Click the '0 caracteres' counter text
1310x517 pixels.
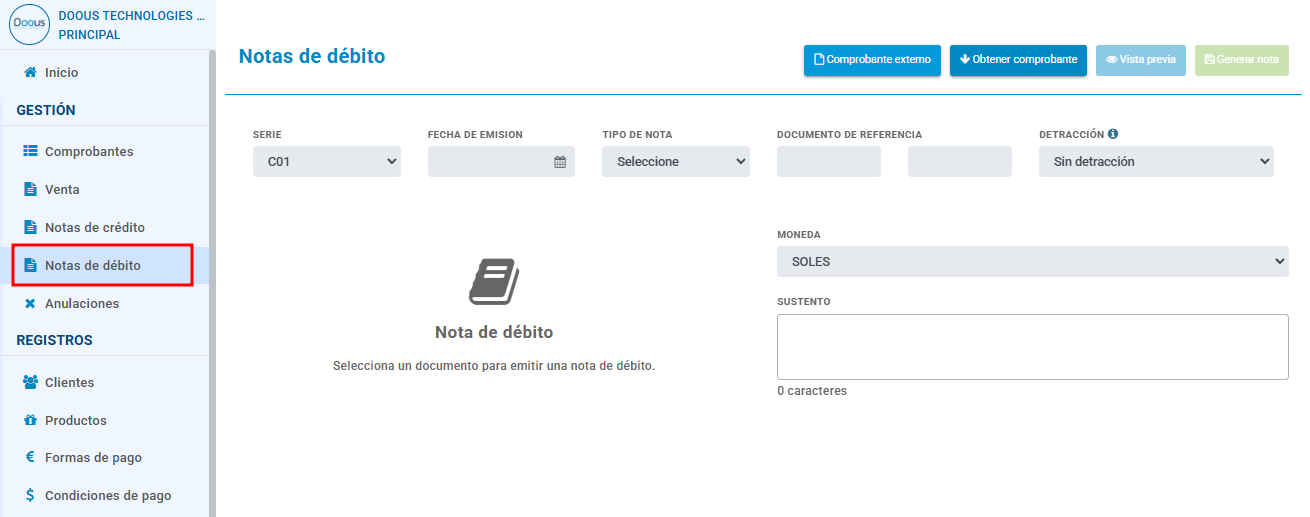[812, 391]
